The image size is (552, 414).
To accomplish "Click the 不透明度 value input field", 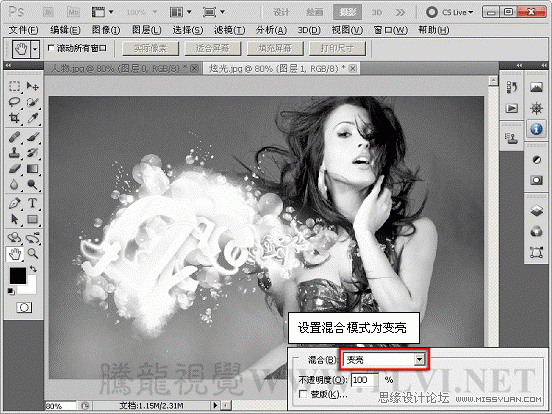I will tap(365, 380).
